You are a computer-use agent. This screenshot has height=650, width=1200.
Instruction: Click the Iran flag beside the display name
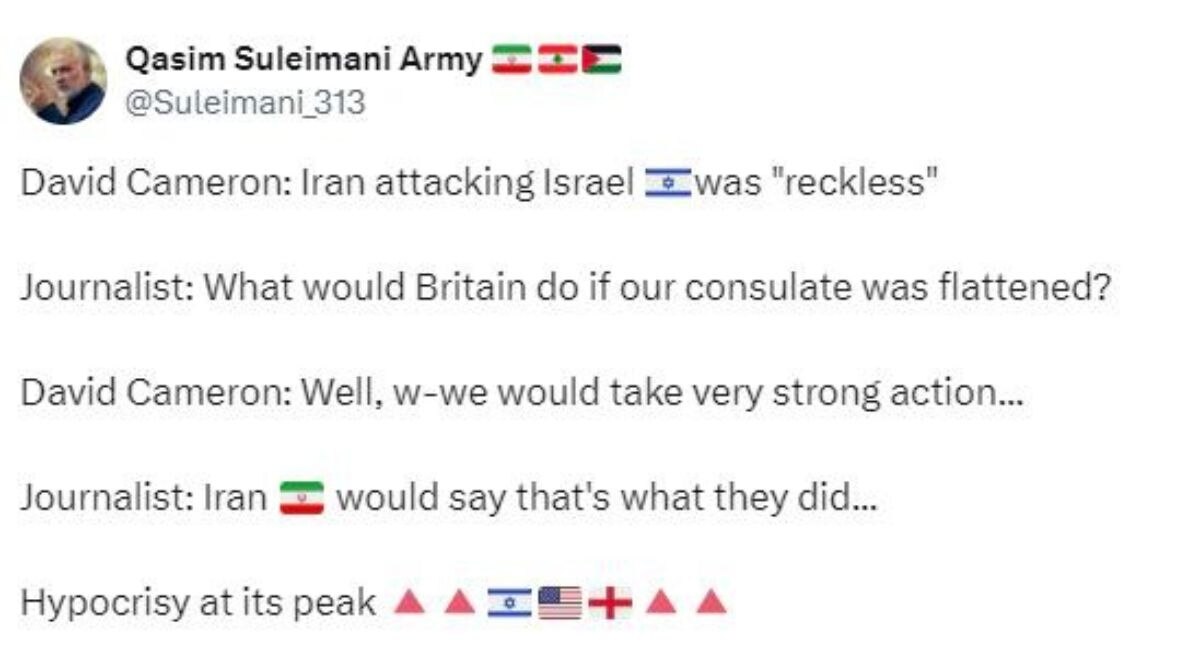click(513, 61)
